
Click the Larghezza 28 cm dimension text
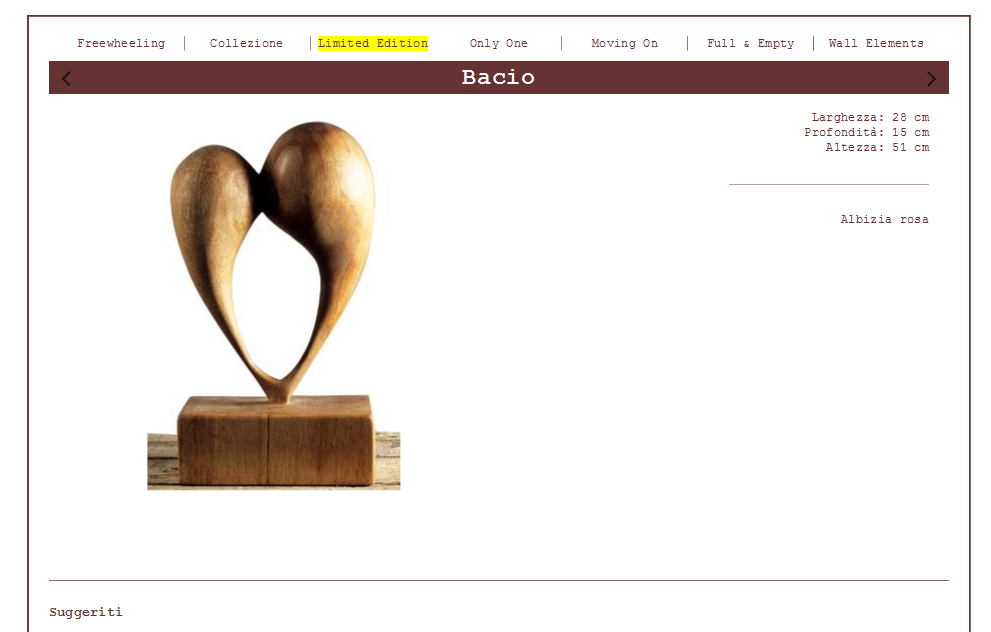(x=870, y=118)
